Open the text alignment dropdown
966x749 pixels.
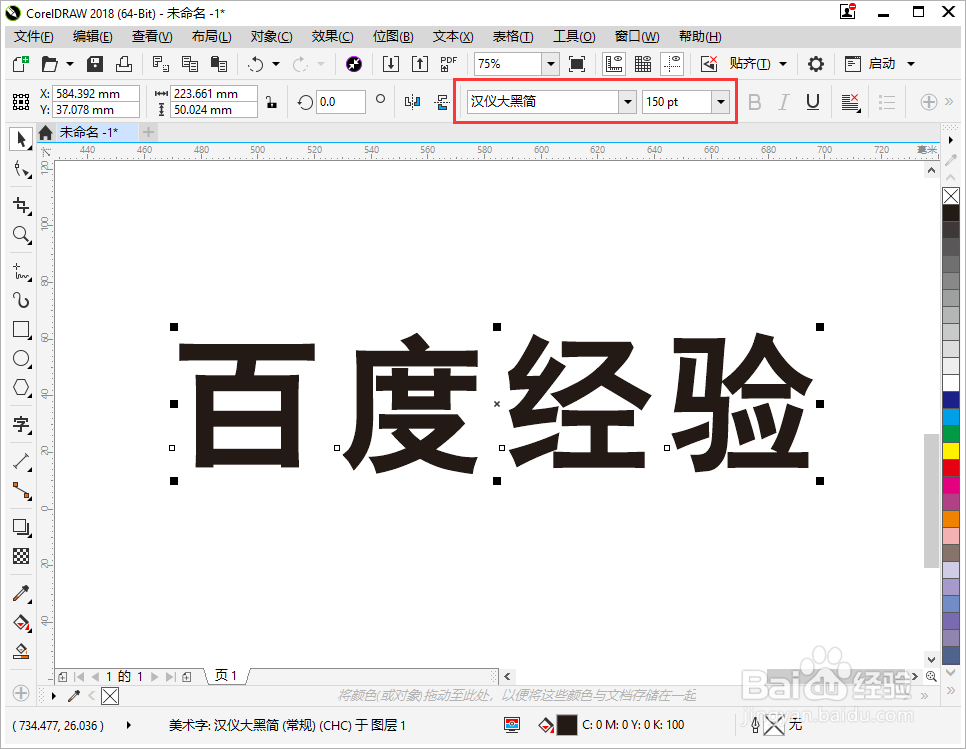click(x=851, y=102)
